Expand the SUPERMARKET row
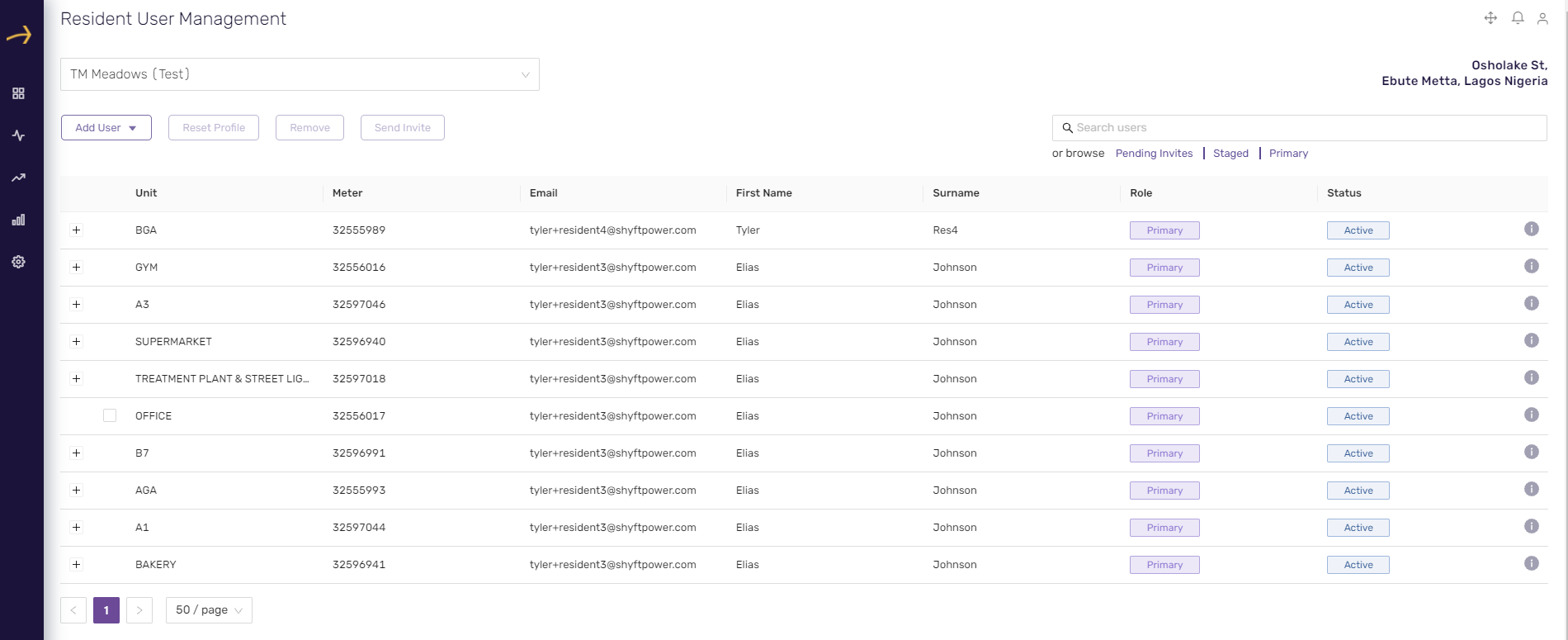Image resolution: width=1568 pixels, height=640 pixels. (76, 341)
